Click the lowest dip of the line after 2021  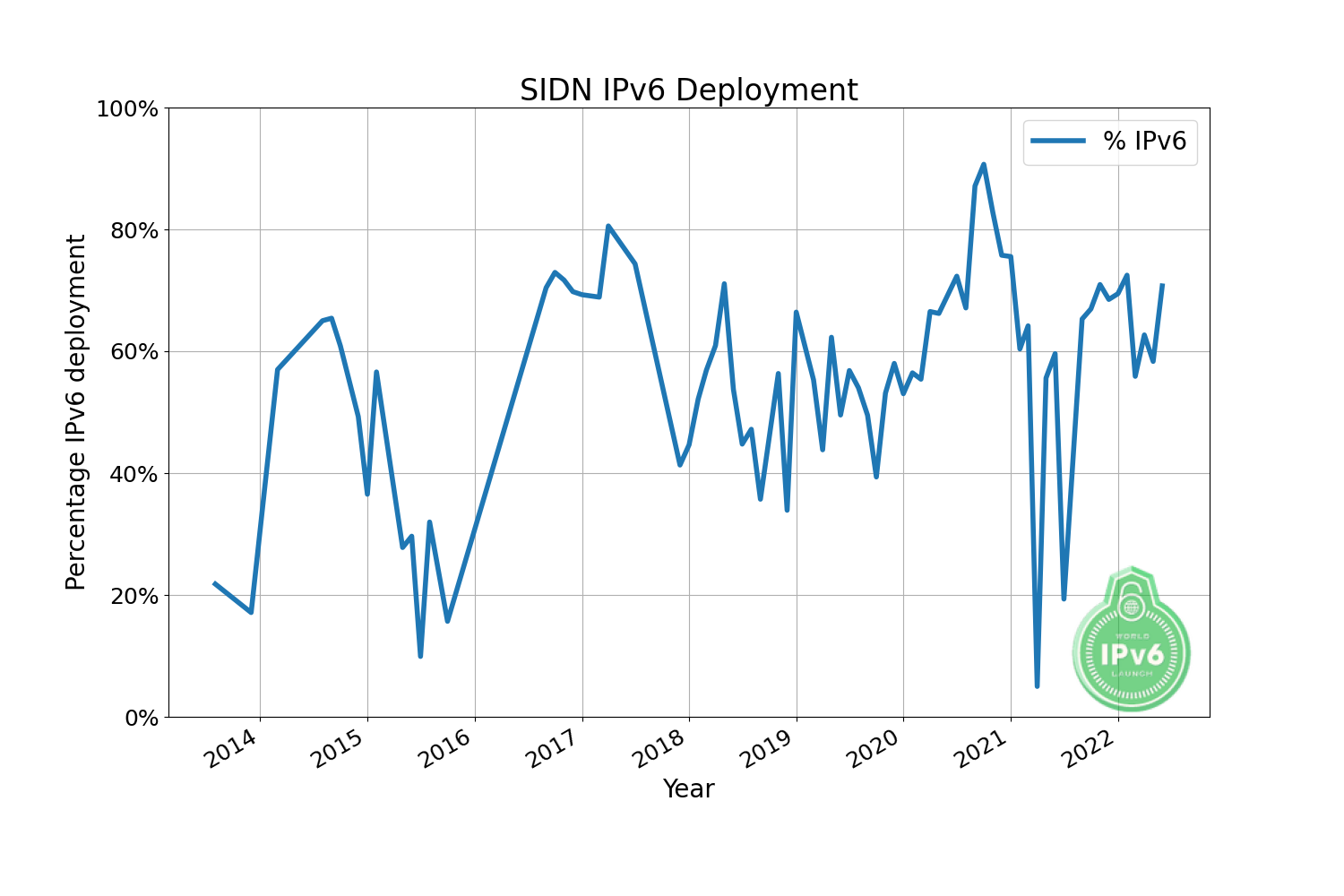coord(1037,685)
